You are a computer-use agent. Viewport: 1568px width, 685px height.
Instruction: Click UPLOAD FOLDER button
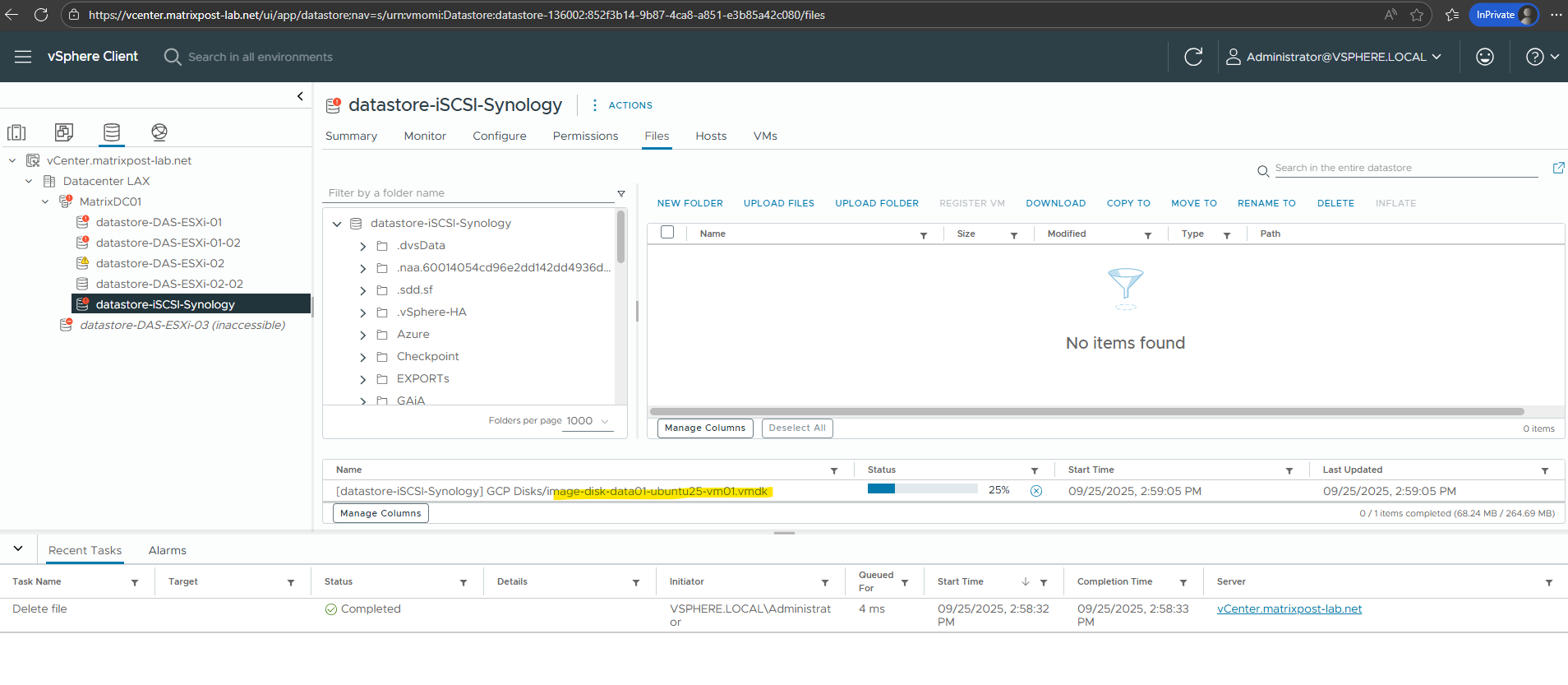coord(877,203)
